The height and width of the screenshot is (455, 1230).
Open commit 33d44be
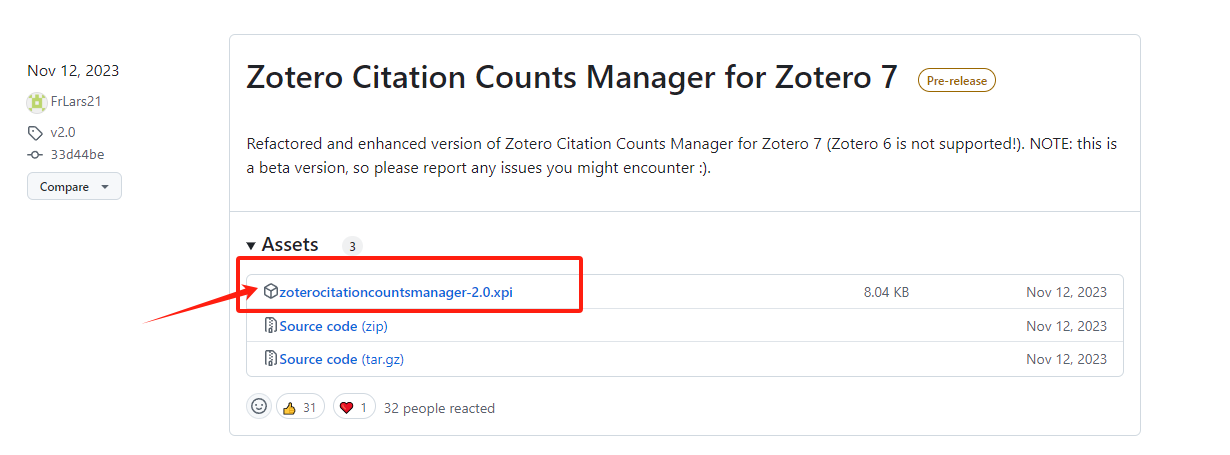77,155
